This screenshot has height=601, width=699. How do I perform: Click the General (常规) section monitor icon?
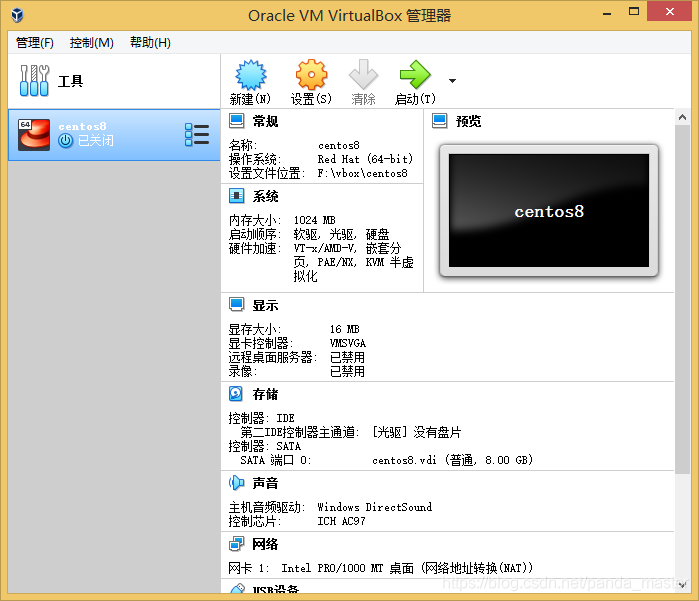click(236, 121)
